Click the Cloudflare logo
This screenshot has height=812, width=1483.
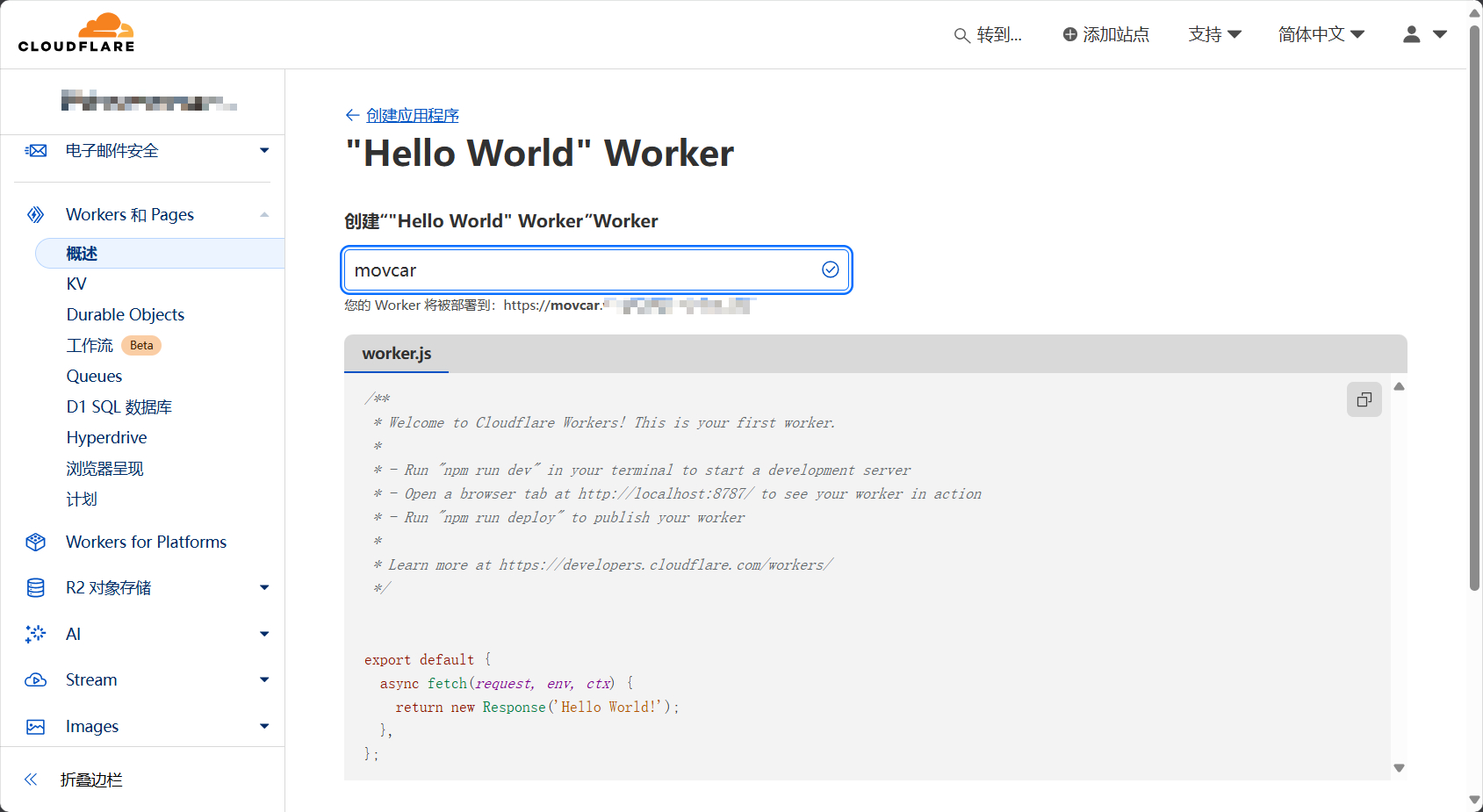pos(76,33)
